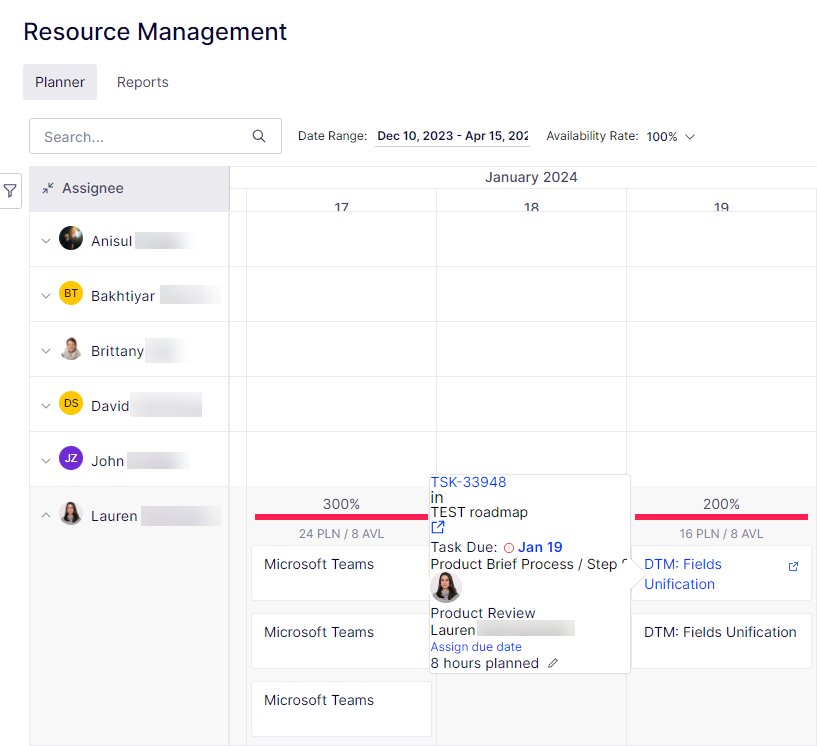817x746 pixels.
Task: Open the TSK-33948 task link
Action: (468, 482)
